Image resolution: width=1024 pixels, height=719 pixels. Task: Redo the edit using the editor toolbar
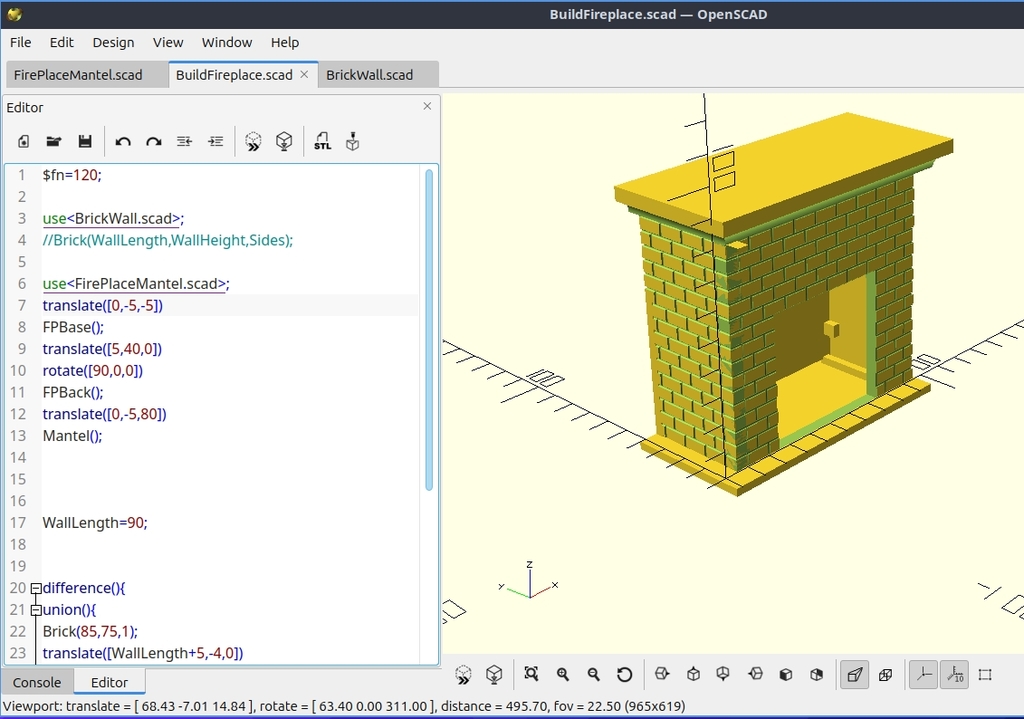pos(153,141)
